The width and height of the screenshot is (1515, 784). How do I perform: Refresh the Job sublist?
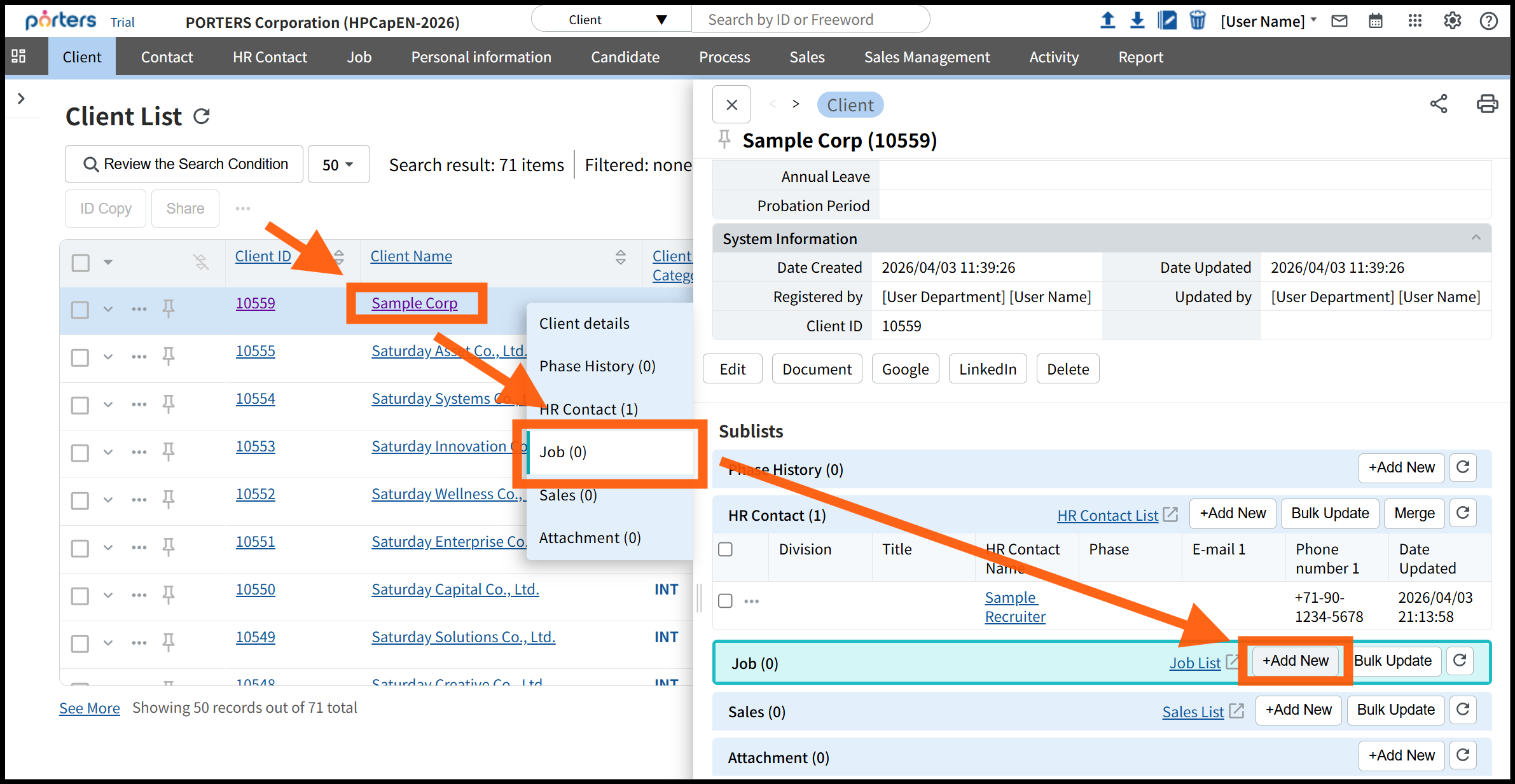click(x=1460, y=661)
